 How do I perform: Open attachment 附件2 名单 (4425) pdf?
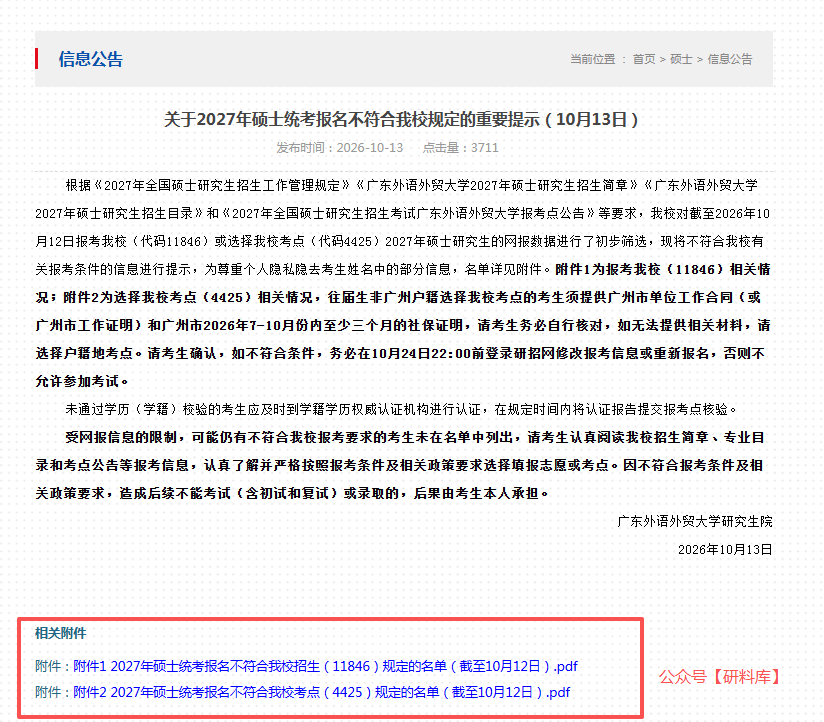click(322, 692)
